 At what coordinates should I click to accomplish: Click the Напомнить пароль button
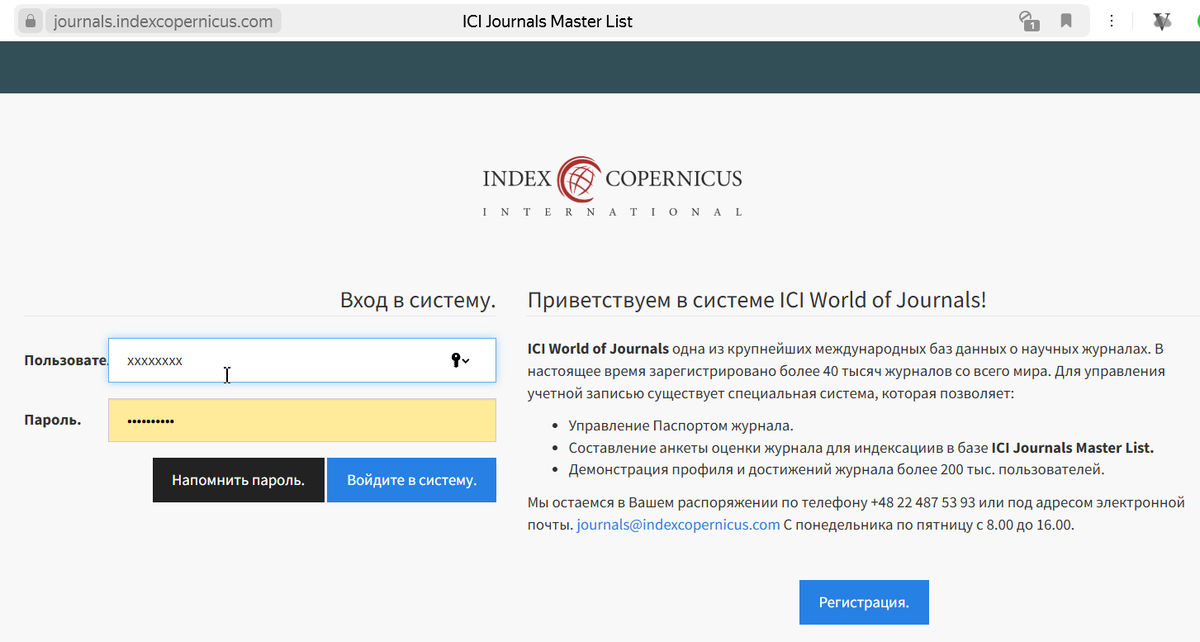pos(238,480)
